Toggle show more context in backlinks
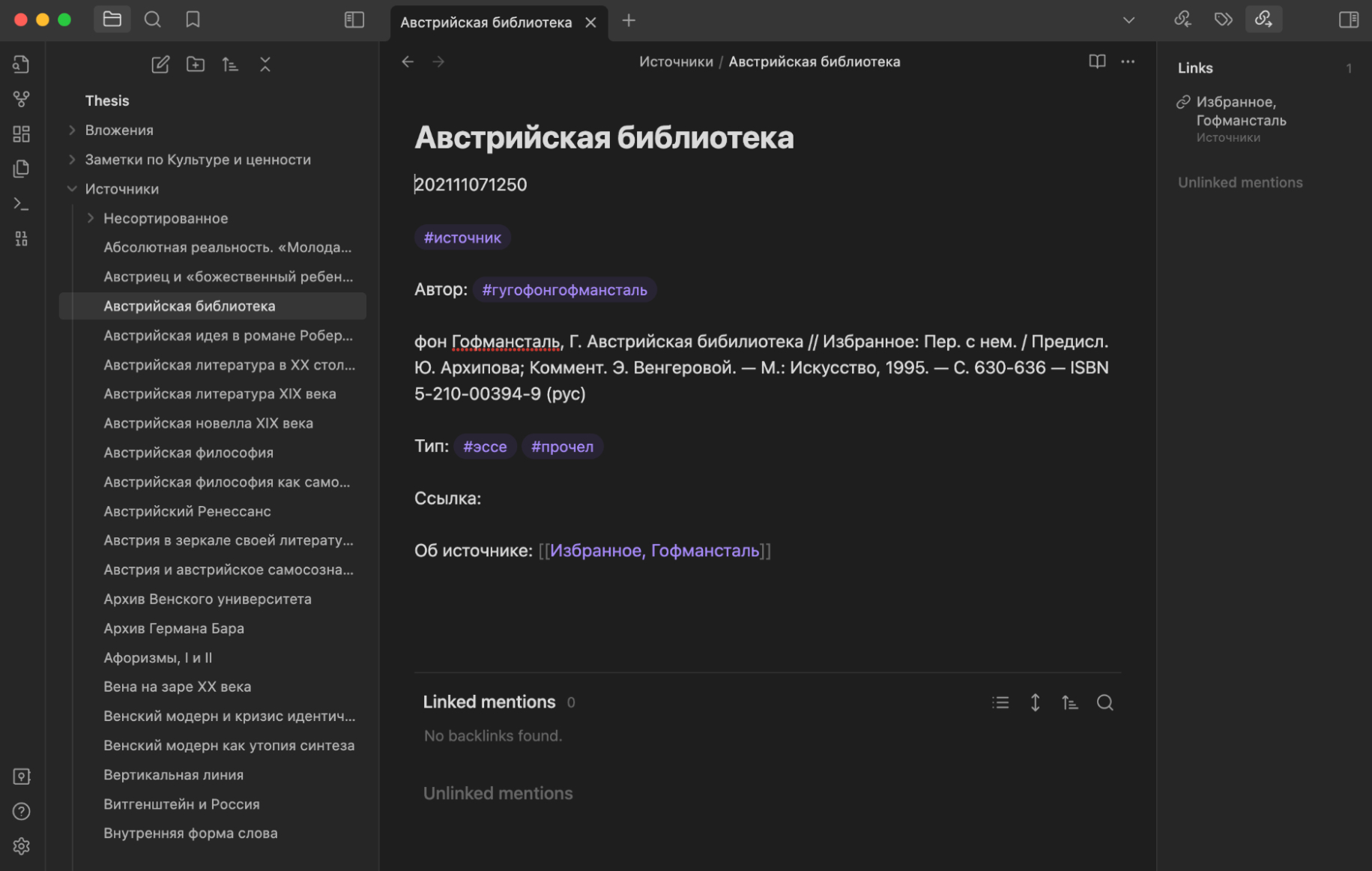Image resolution: width=1372 pixels, height=871 pixels. click(1035, 702)
